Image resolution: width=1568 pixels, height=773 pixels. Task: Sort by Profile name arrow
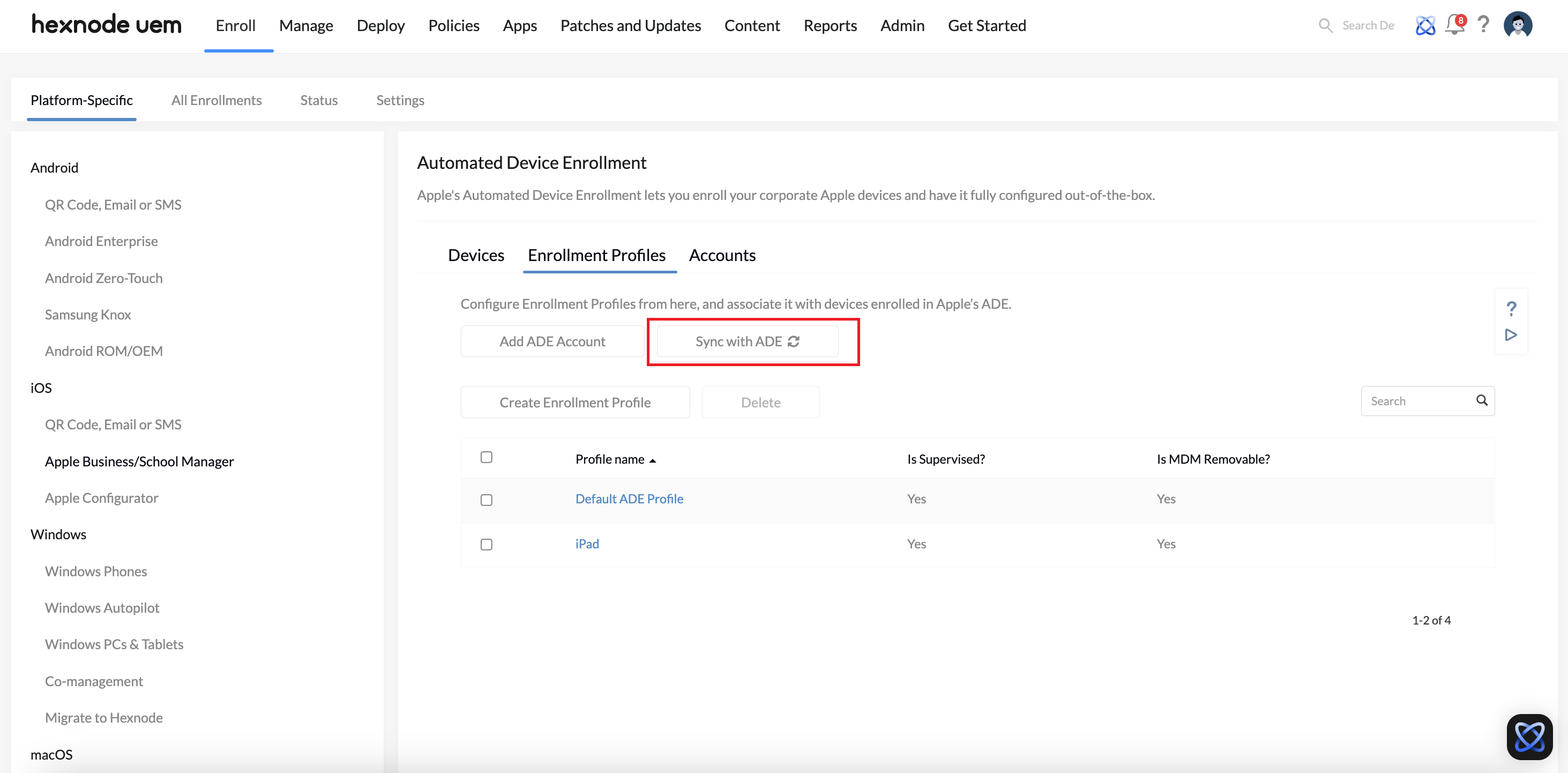[653, 460]
